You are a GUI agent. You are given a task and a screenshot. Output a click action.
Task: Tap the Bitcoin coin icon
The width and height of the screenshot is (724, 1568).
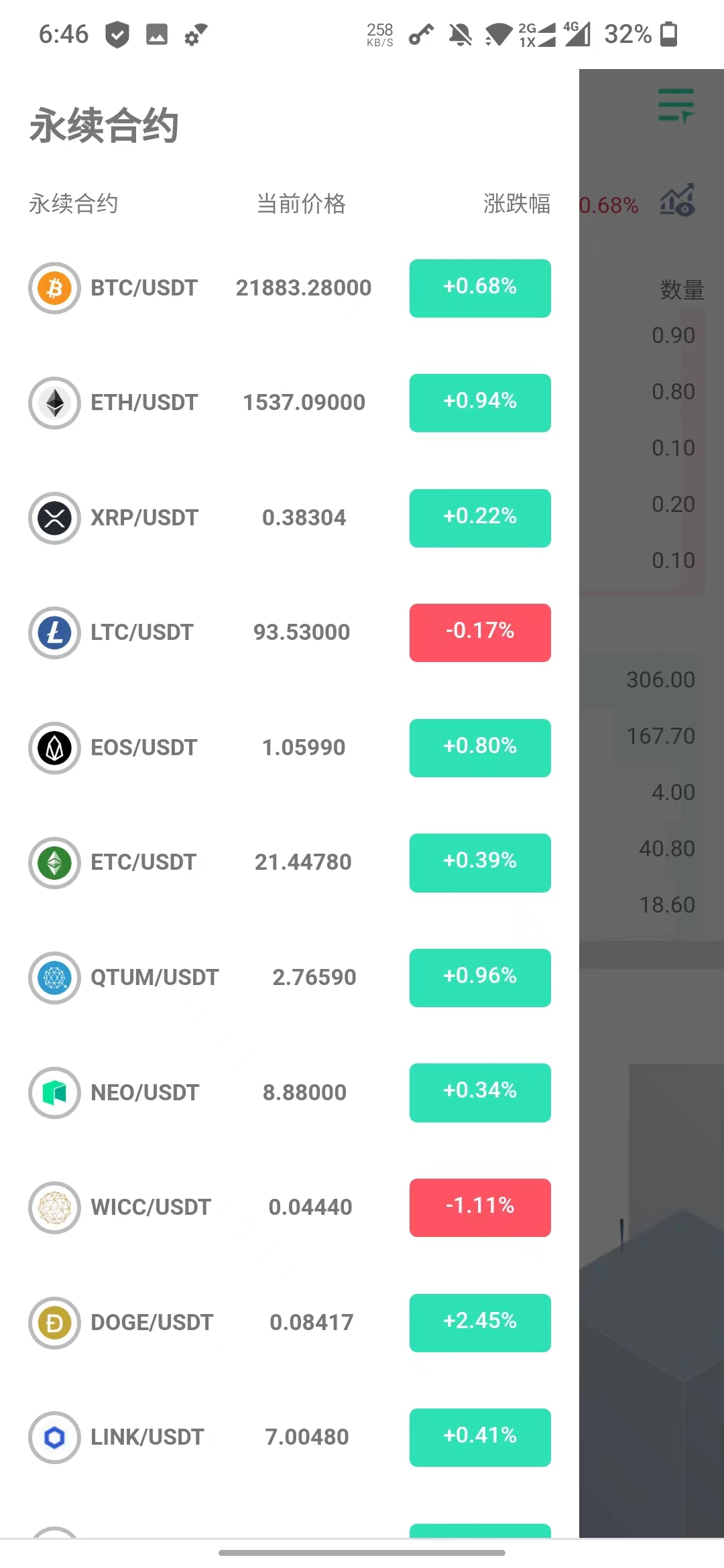coord(54,288)
